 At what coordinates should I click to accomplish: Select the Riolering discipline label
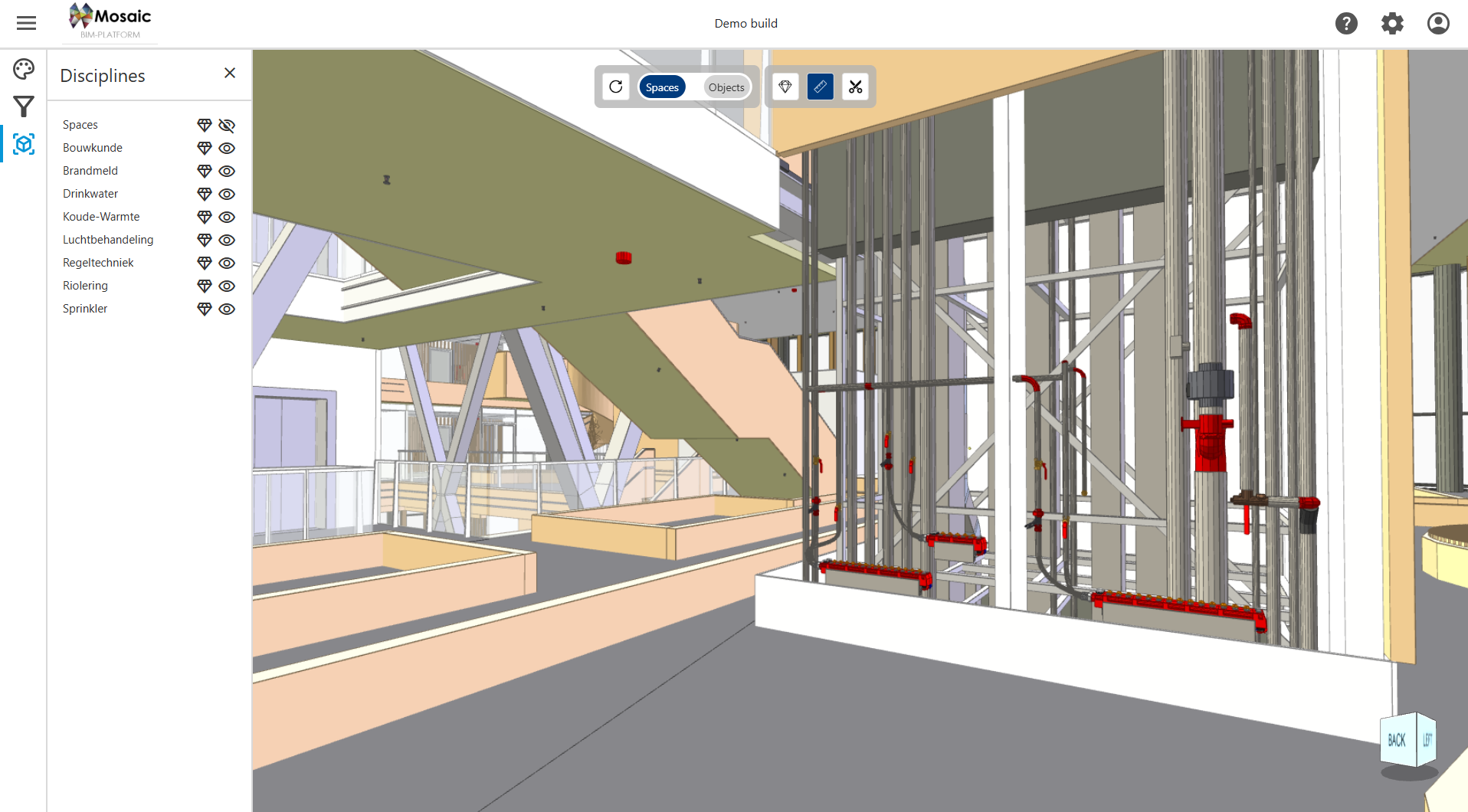click(x=85, y=286)
